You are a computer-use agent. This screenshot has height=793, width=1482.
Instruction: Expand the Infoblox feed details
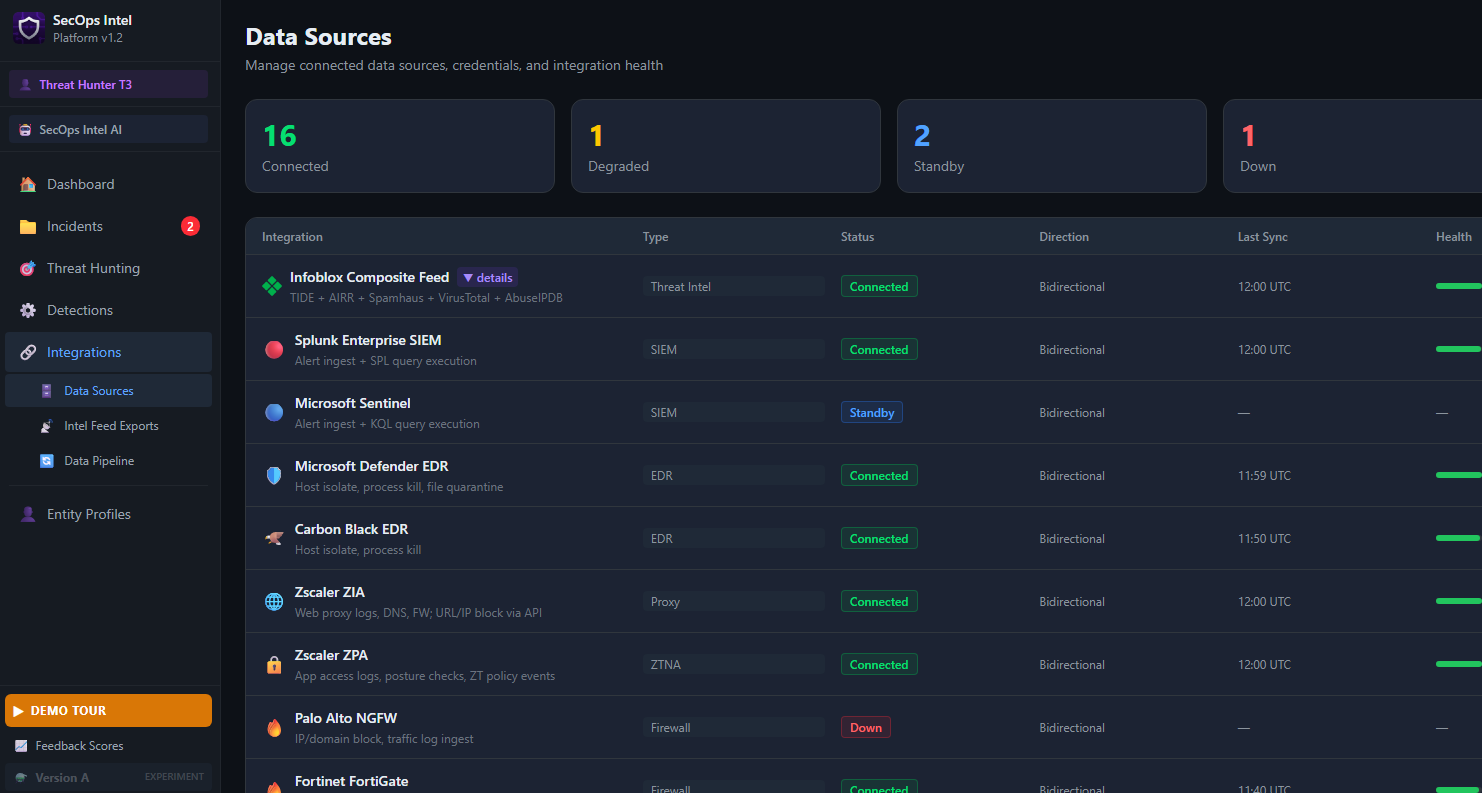pyautogui.click(x=487, y=278)
